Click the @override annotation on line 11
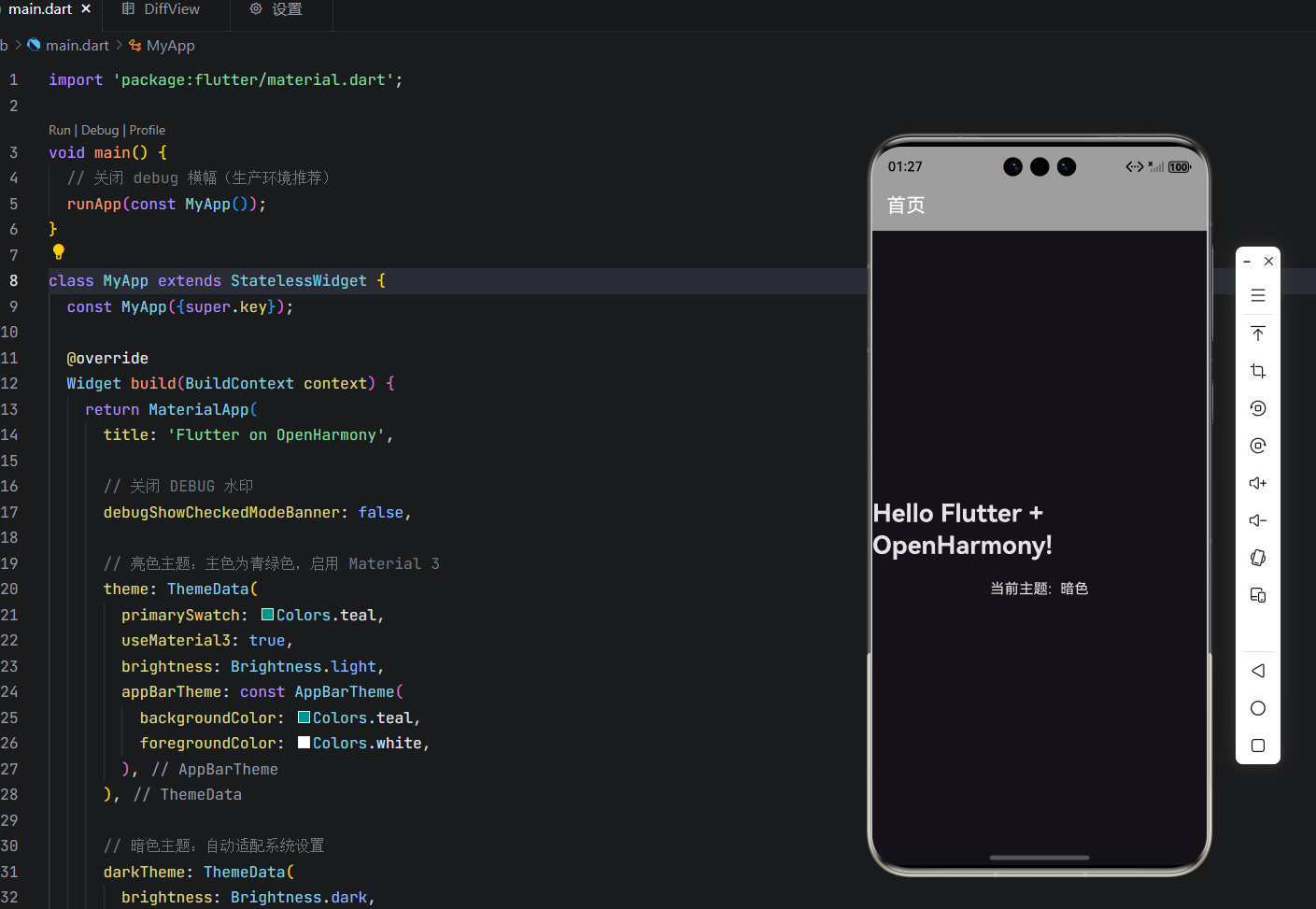1316x909 pixels. pyautogui.click(x=107, y=358)
